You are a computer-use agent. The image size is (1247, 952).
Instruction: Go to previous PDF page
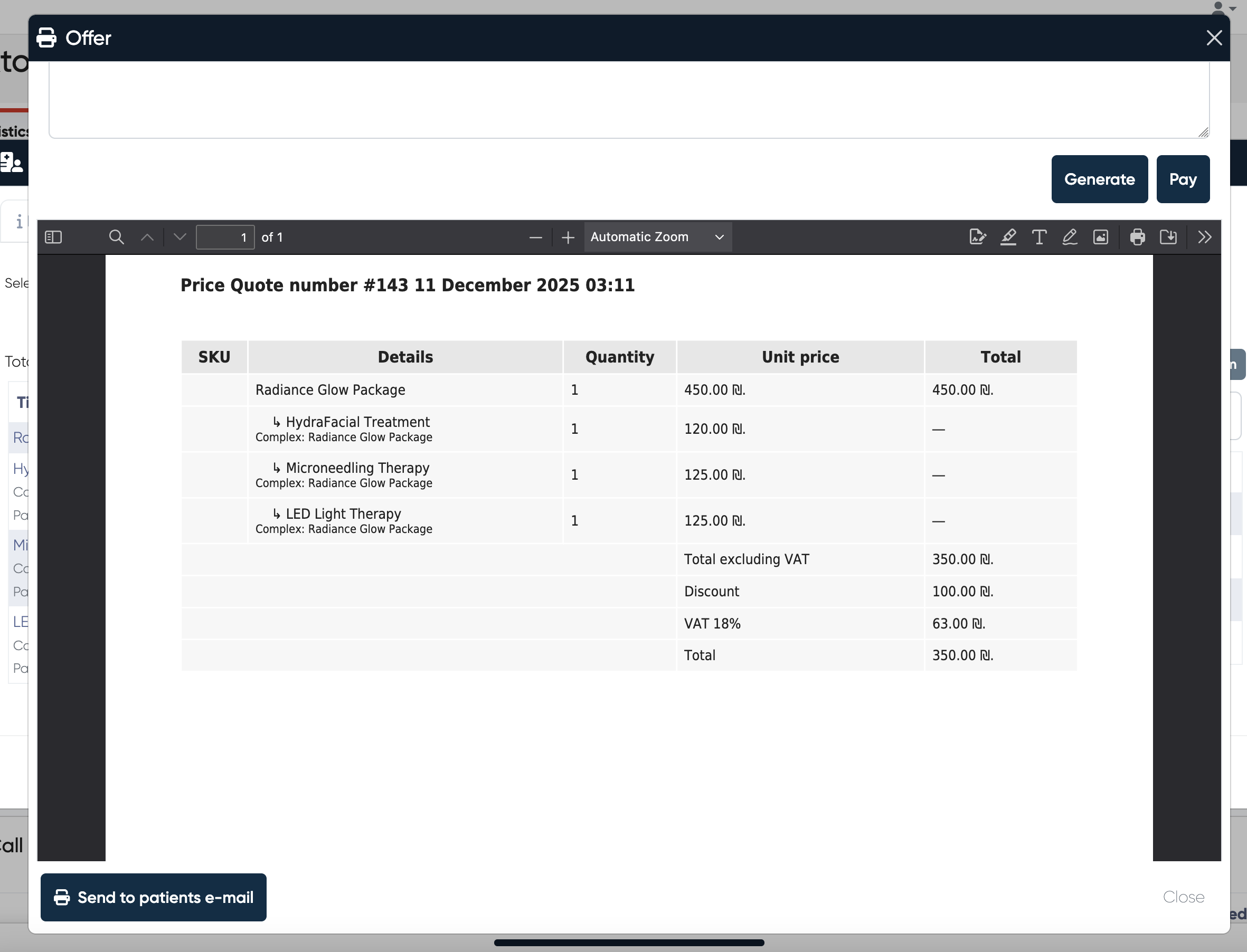point(147,237)
